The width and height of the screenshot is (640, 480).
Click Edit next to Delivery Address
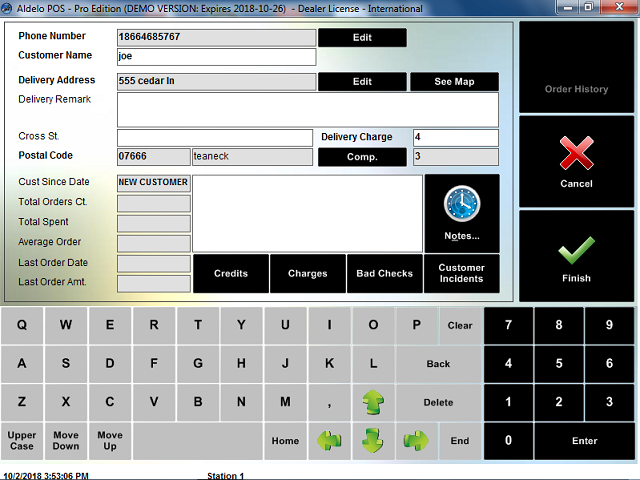click(x=362, y=82)
